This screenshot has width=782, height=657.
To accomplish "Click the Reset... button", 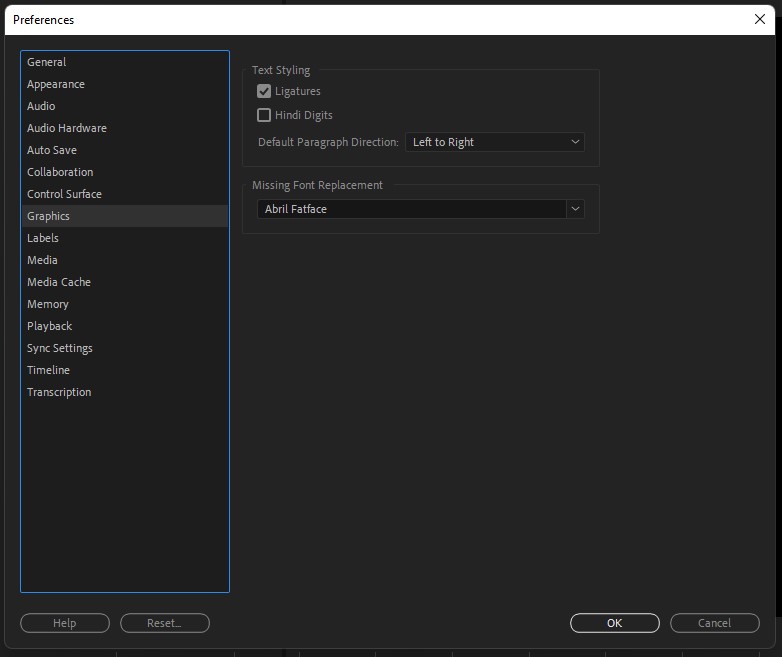I will click(165, 623).
